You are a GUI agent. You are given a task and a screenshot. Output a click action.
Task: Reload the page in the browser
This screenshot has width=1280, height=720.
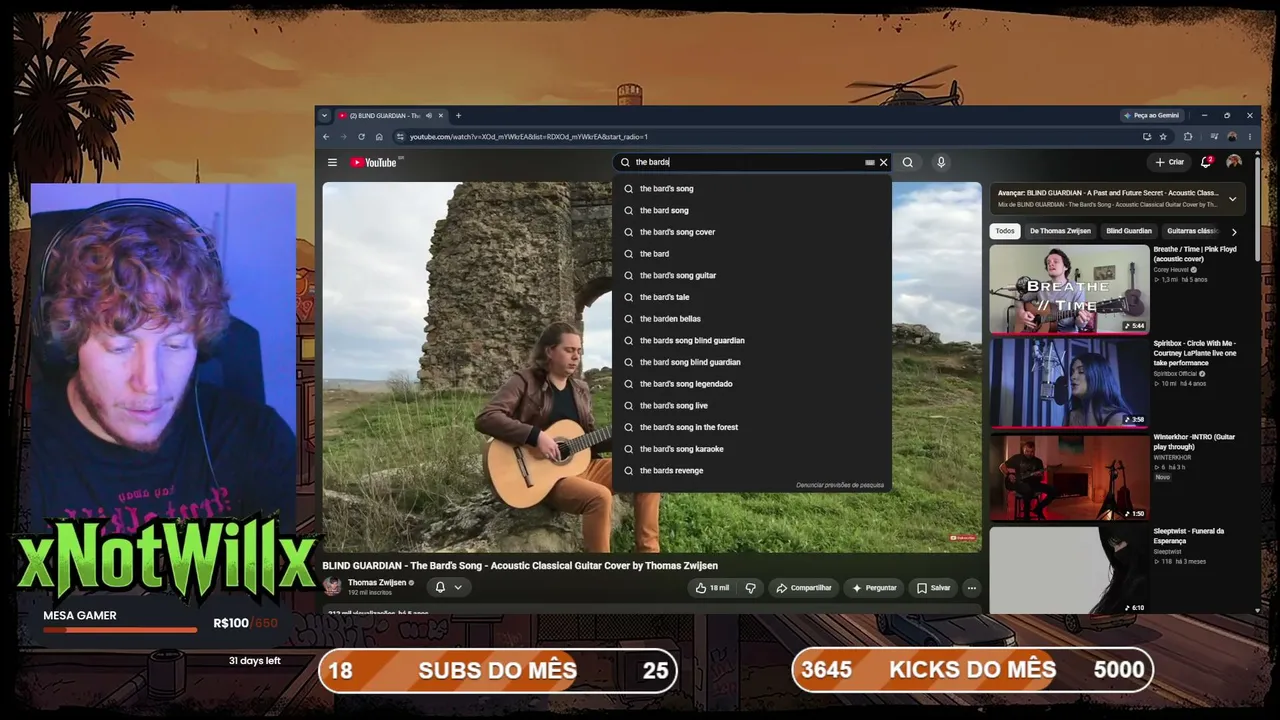pyautogui.click(x=361, y=137)
